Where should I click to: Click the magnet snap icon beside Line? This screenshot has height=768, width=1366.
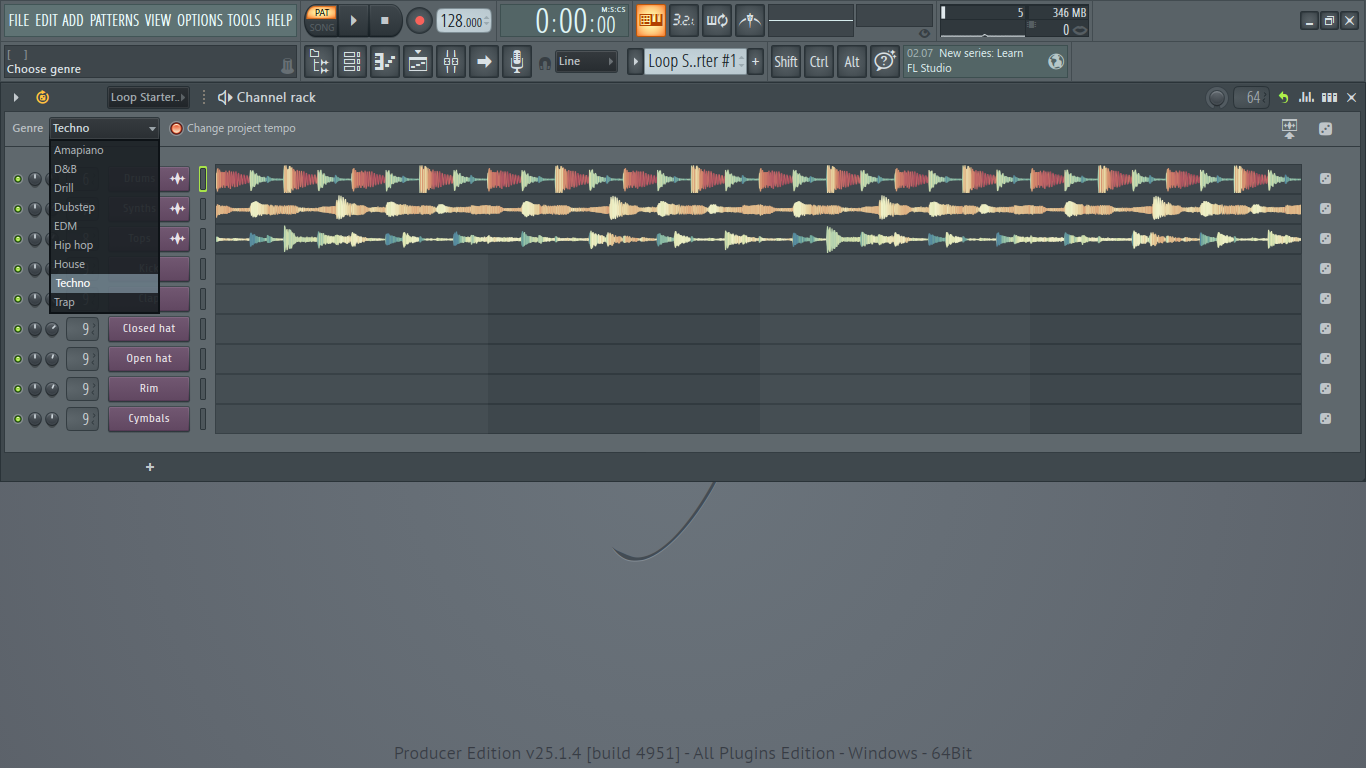pyautogui.click(x=544, y=62)
